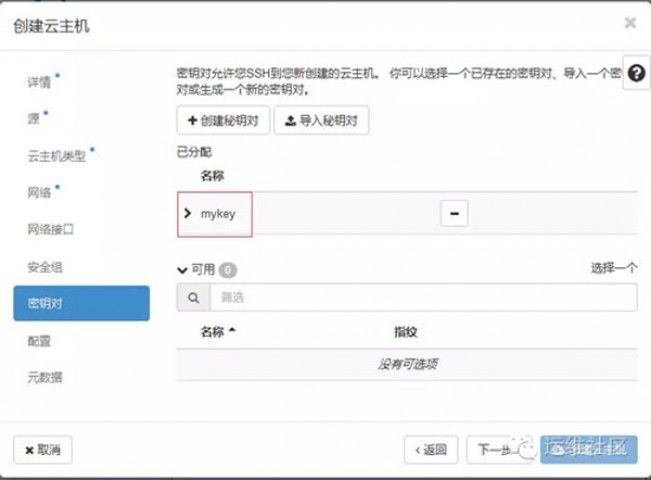
Task: Collapse the 可用 section
Action: 182,270
